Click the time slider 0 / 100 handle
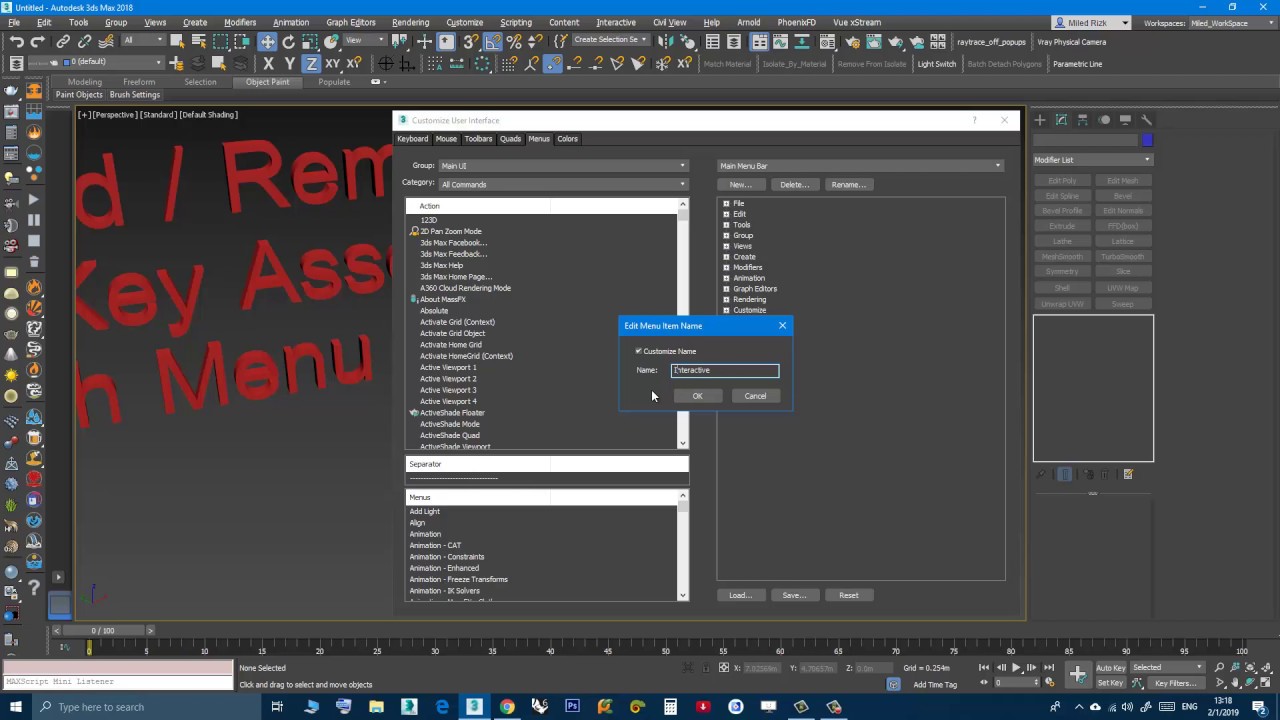 (103, 630)
